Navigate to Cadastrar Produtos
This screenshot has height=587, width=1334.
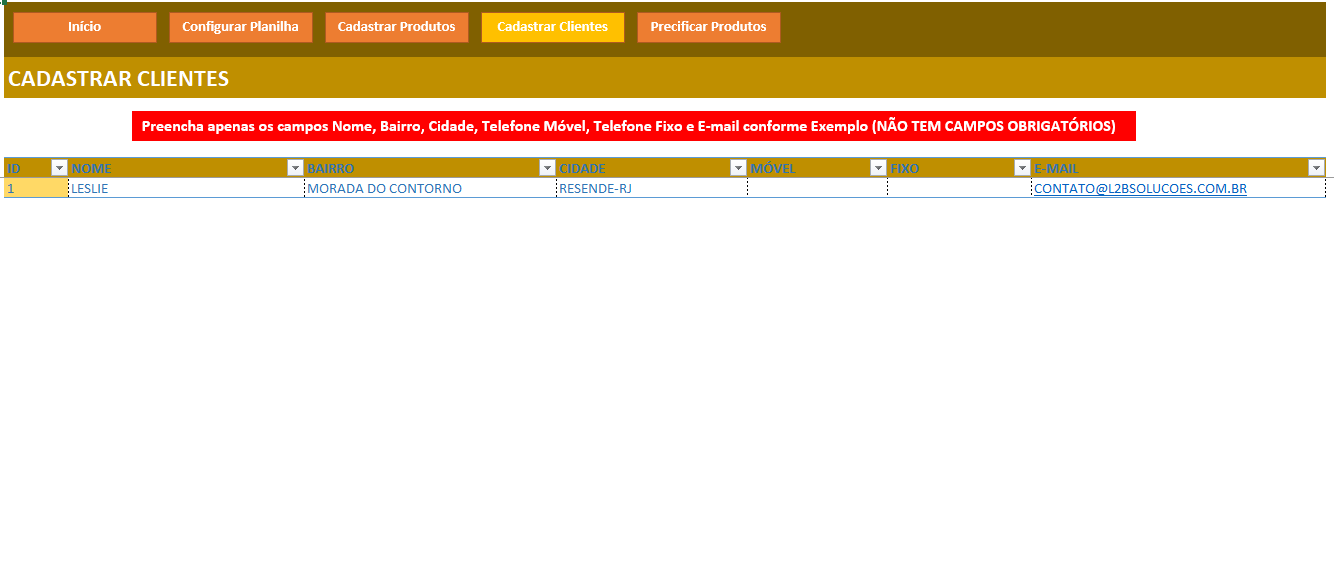[396, 27]
